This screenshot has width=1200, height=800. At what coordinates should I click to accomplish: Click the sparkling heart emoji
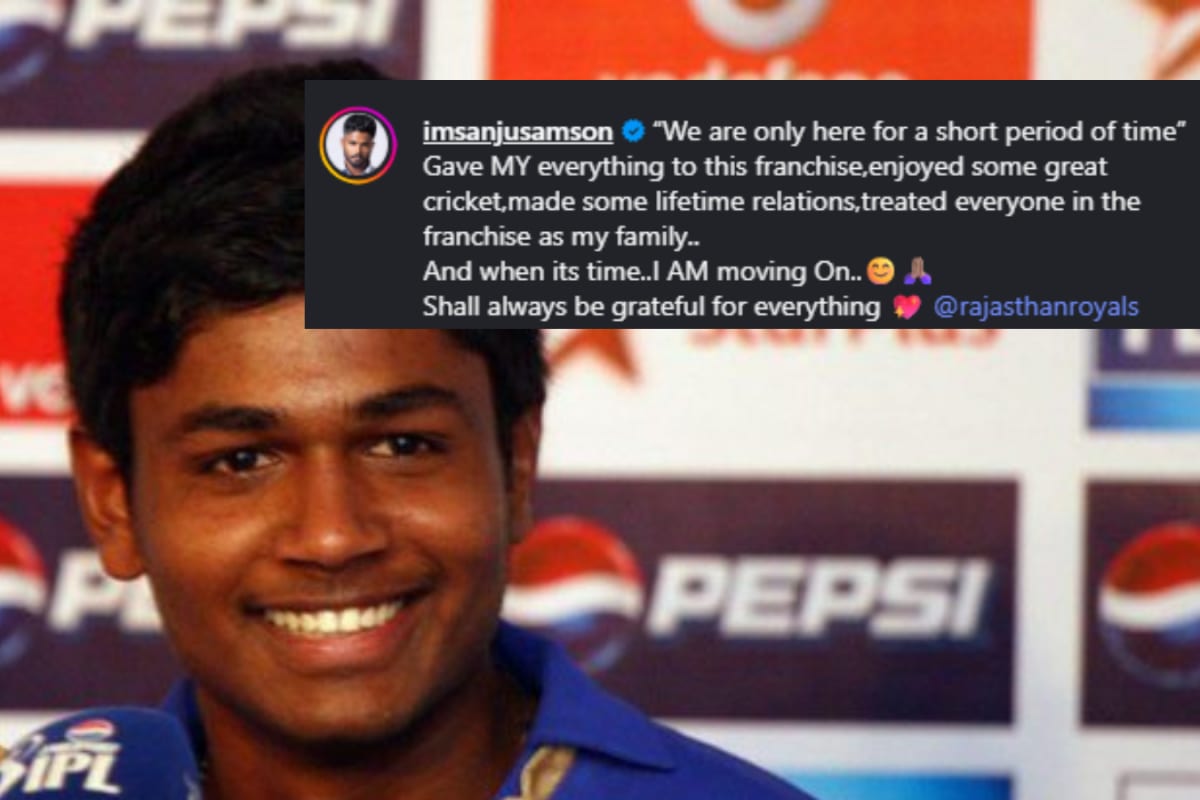coord(906,307)
